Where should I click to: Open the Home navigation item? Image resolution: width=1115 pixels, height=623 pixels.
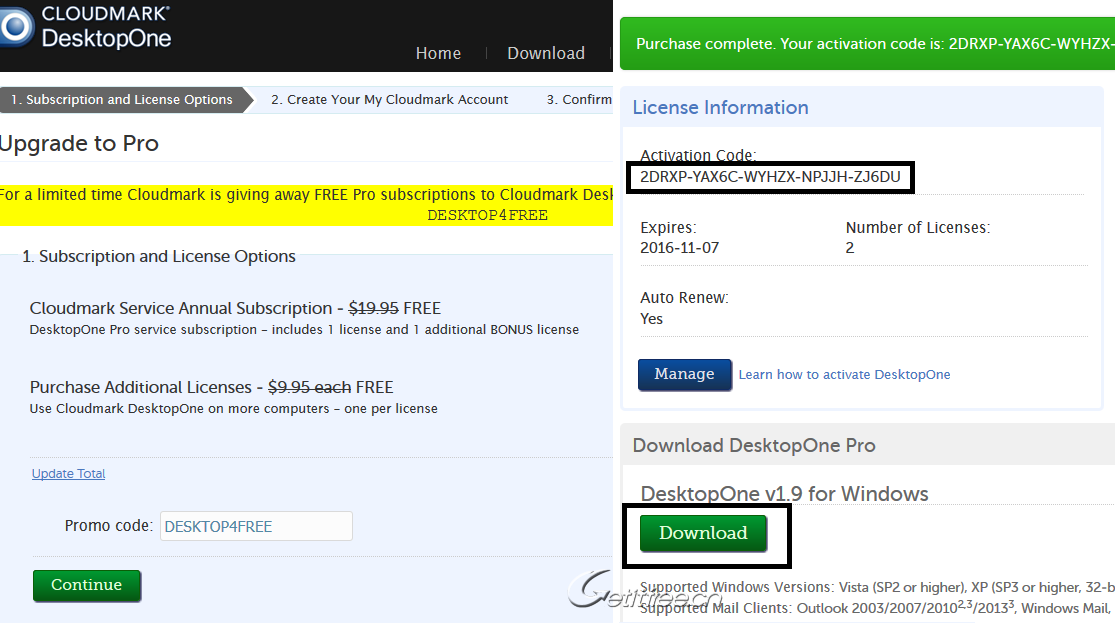point(438,53)
